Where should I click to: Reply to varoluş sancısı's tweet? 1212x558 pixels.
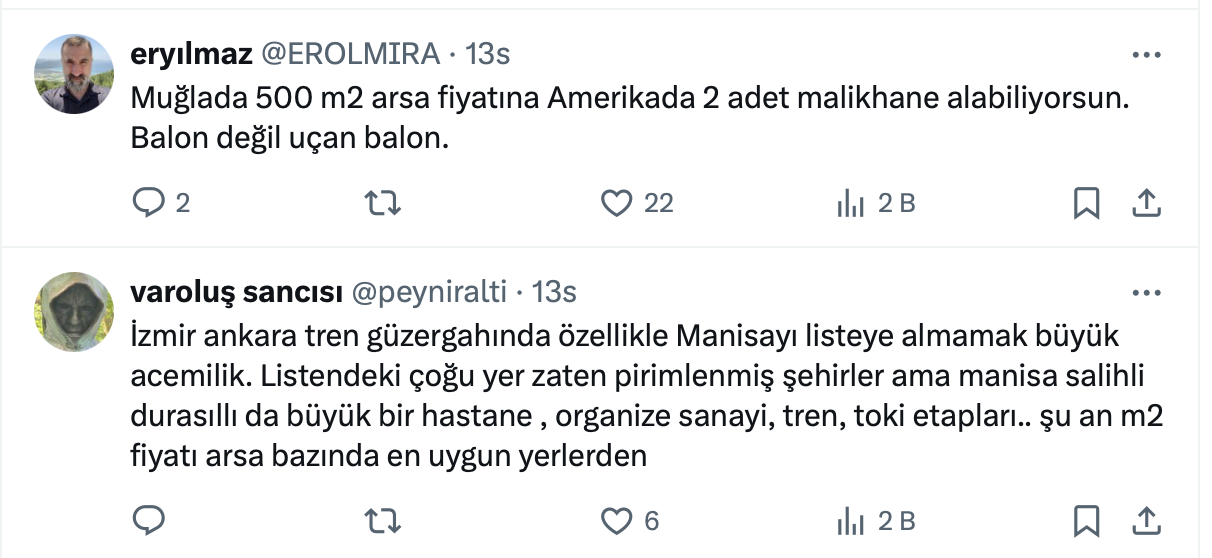[148, 520]
